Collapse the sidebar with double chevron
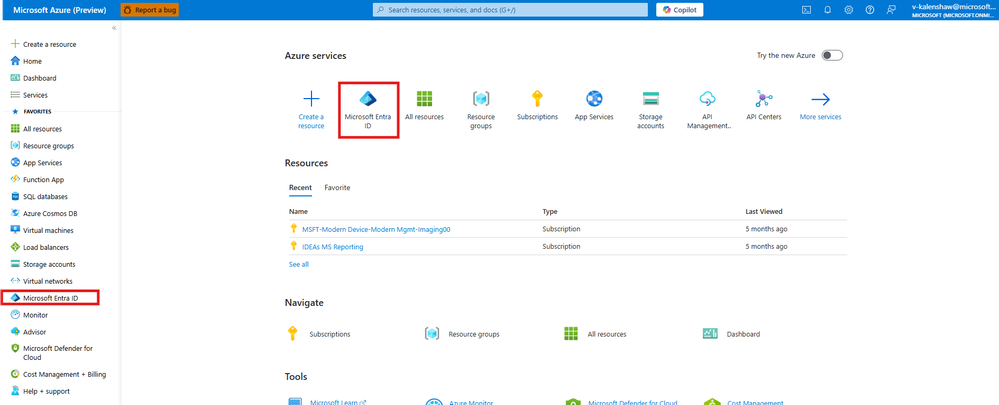 coord(114,28)
